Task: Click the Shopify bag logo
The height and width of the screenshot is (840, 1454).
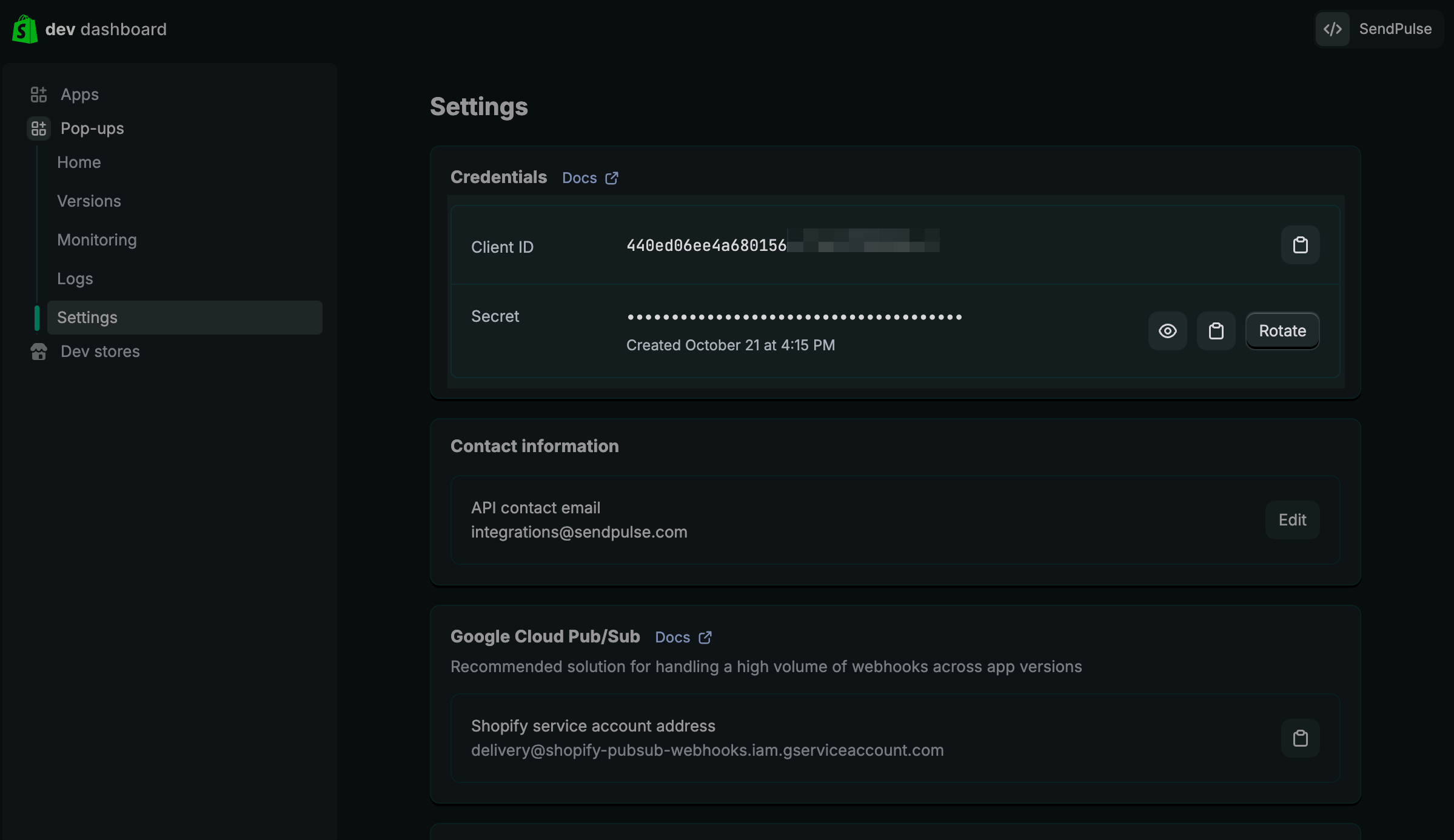Action: (25, 29)
